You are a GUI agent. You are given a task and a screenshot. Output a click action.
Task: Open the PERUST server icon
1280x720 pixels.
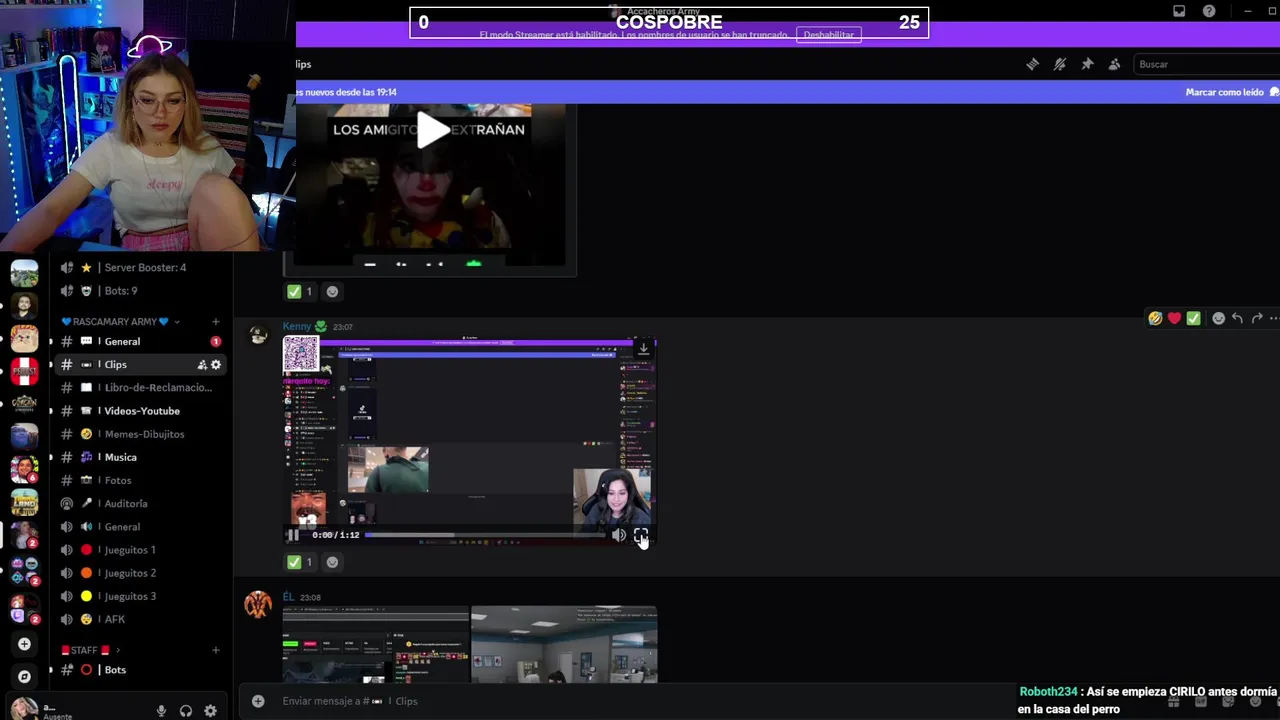24,371
